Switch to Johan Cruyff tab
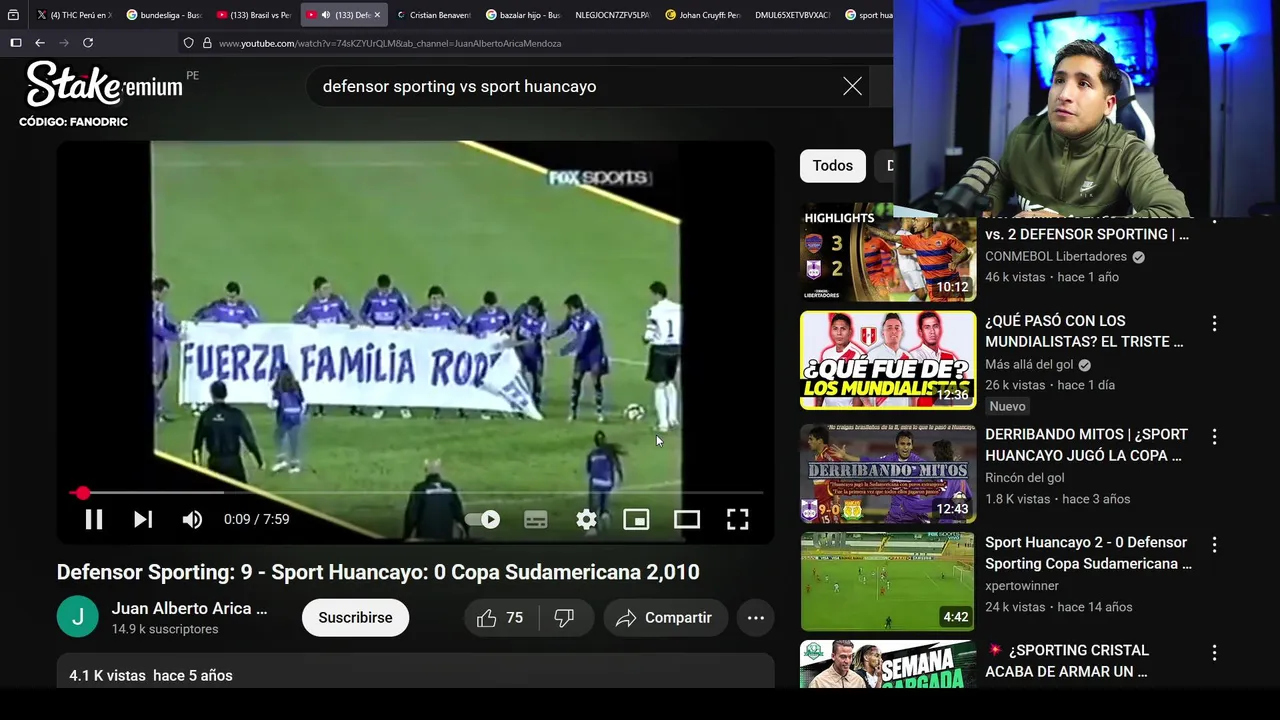The width and height of the screenshot is (1280, 720). (703, 15)
